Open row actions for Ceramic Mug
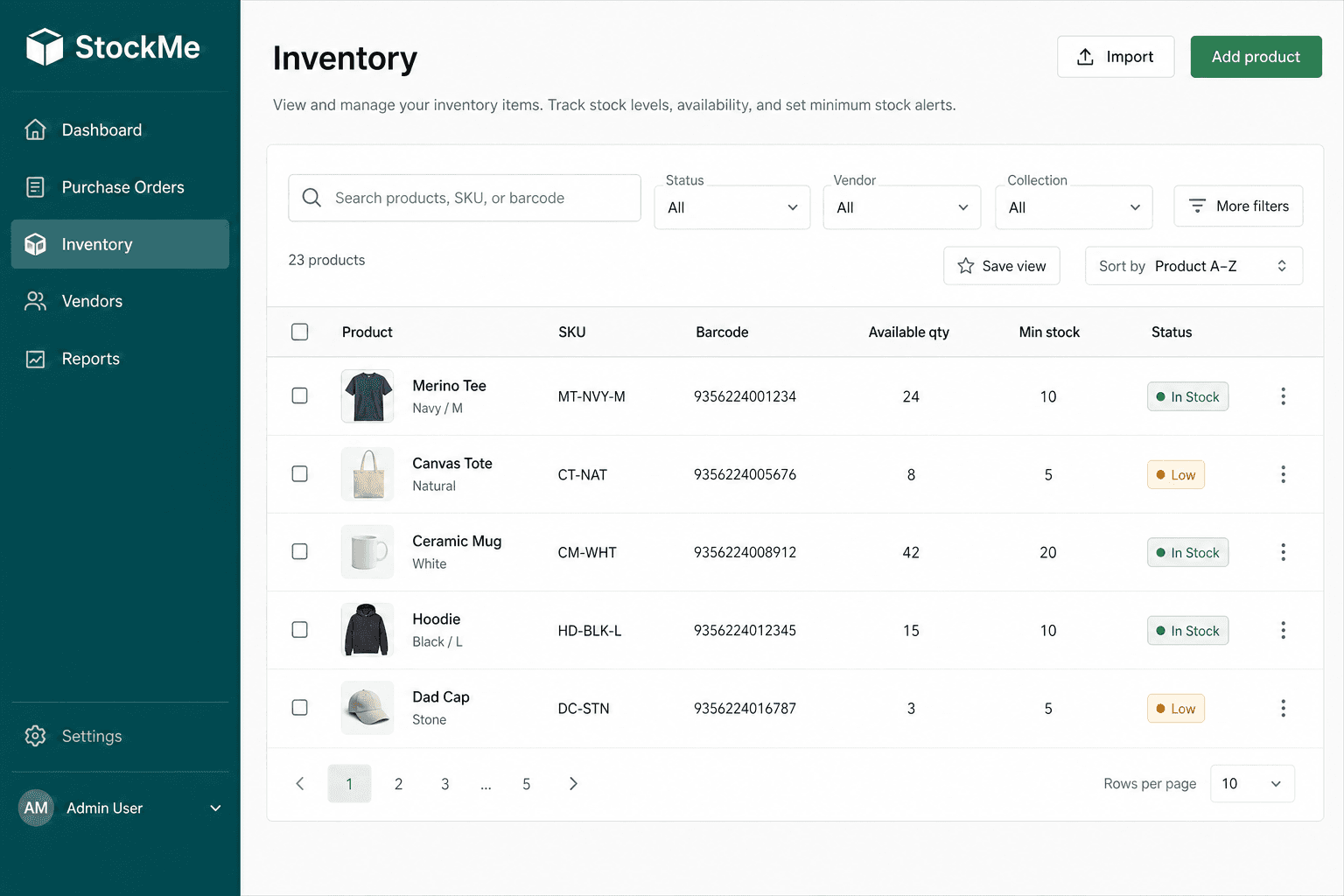 [1283, 552]
